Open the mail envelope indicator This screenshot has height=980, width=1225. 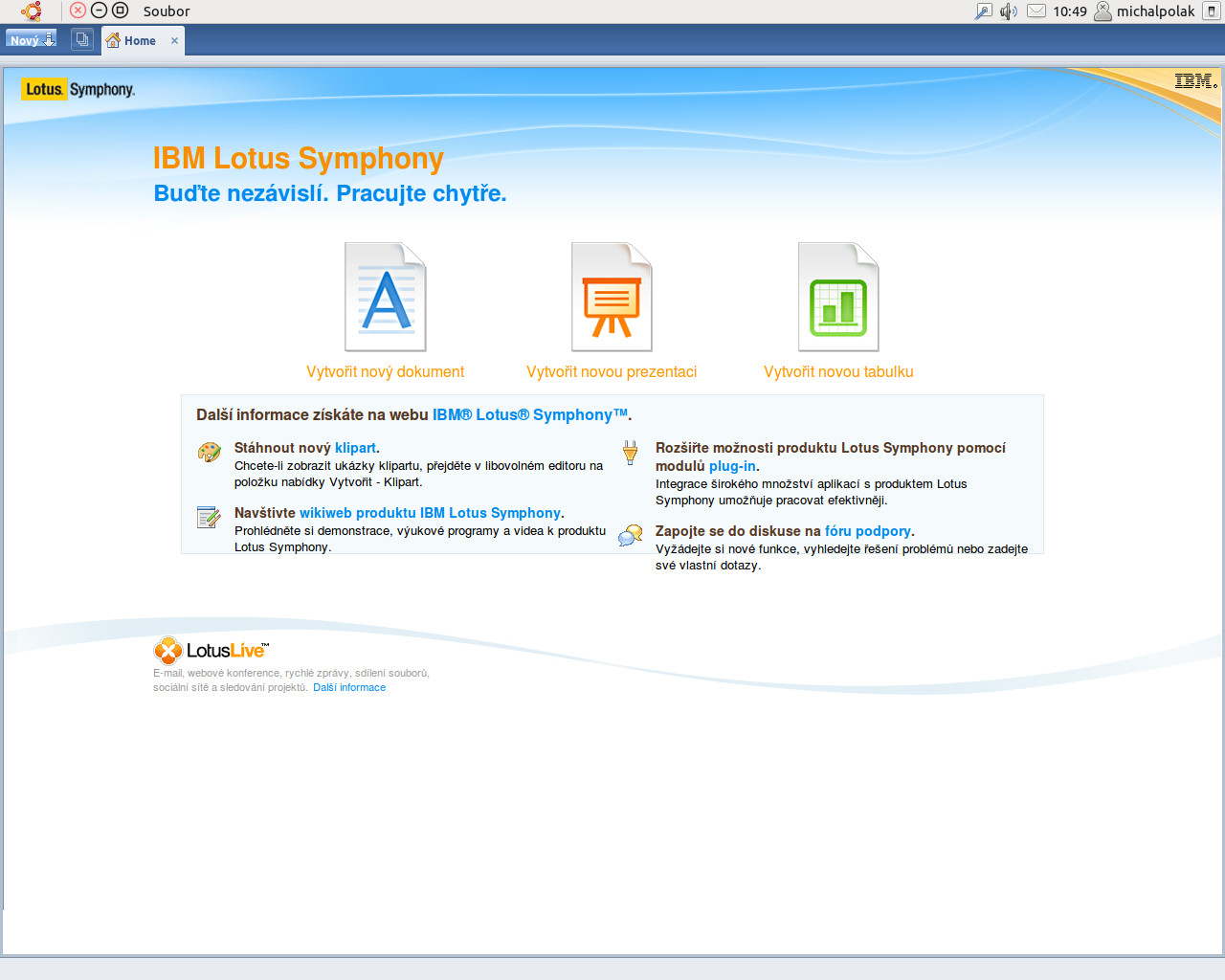1036,11
